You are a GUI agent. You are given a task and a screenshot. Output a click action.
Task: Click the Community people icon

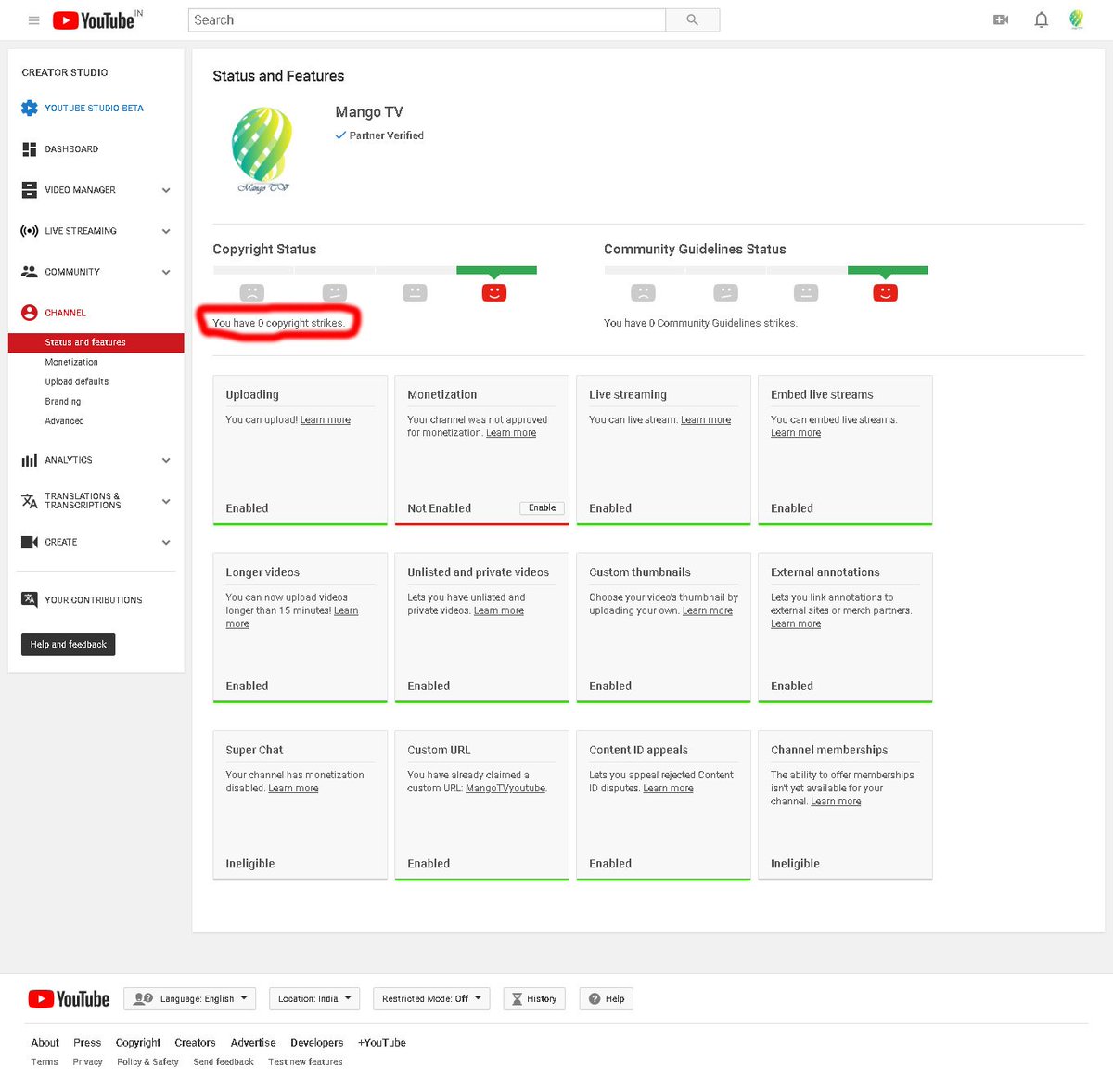click(30, 272)
